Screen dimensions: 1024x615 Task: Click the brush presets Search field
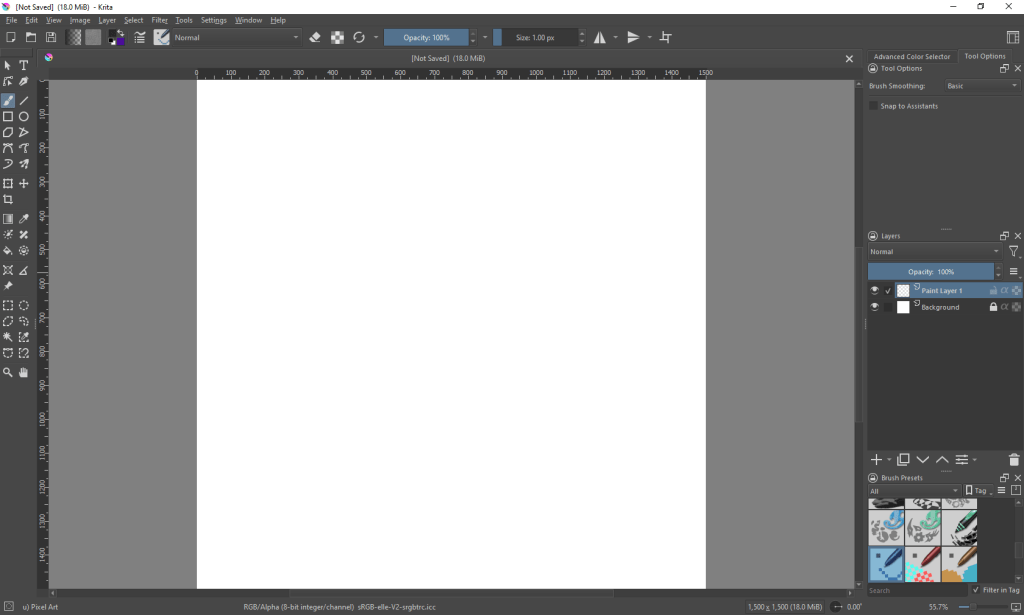tap(915, 591)
